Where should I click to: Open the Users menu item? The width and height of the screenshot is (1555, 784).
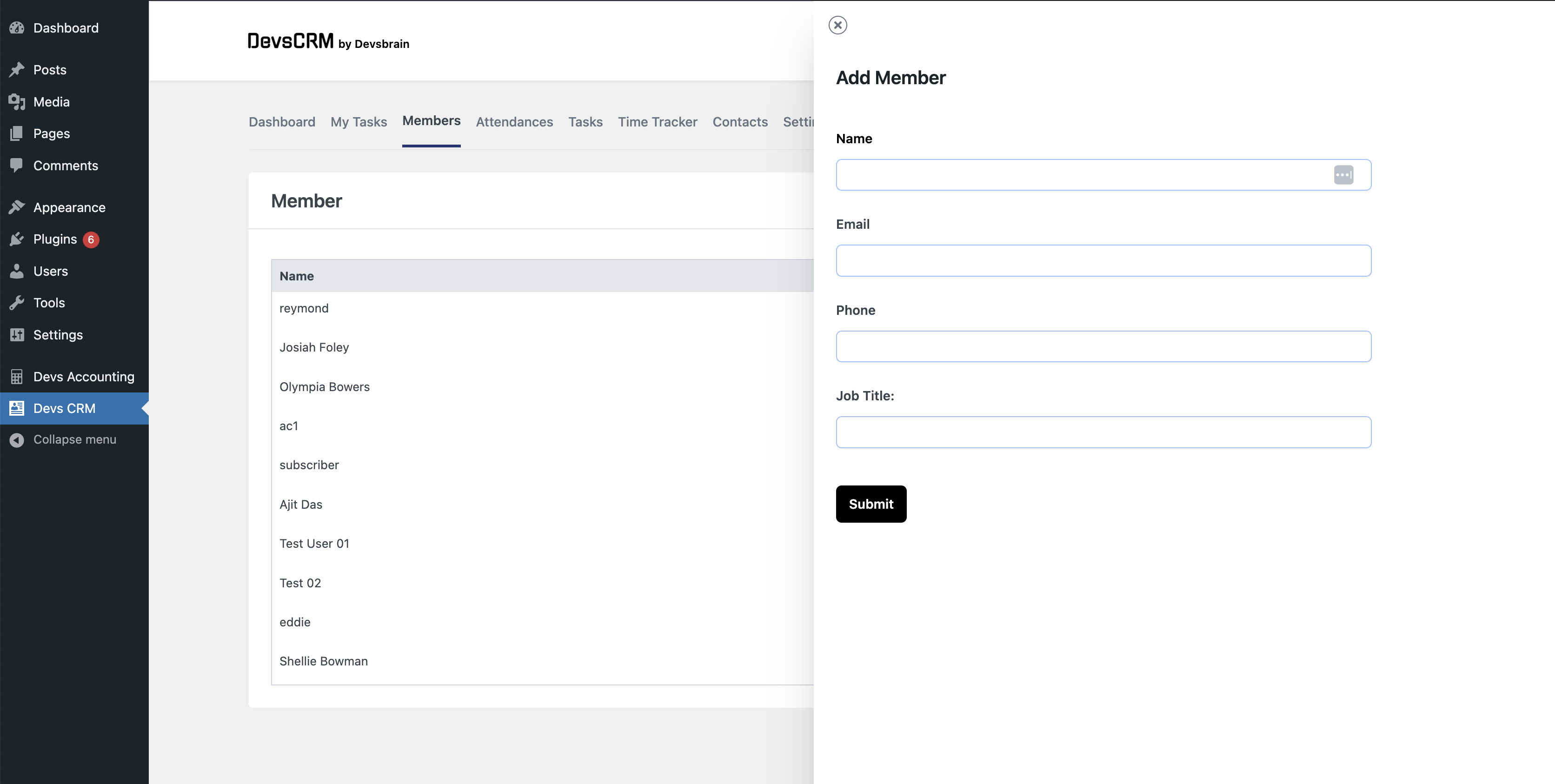point(51,272)
